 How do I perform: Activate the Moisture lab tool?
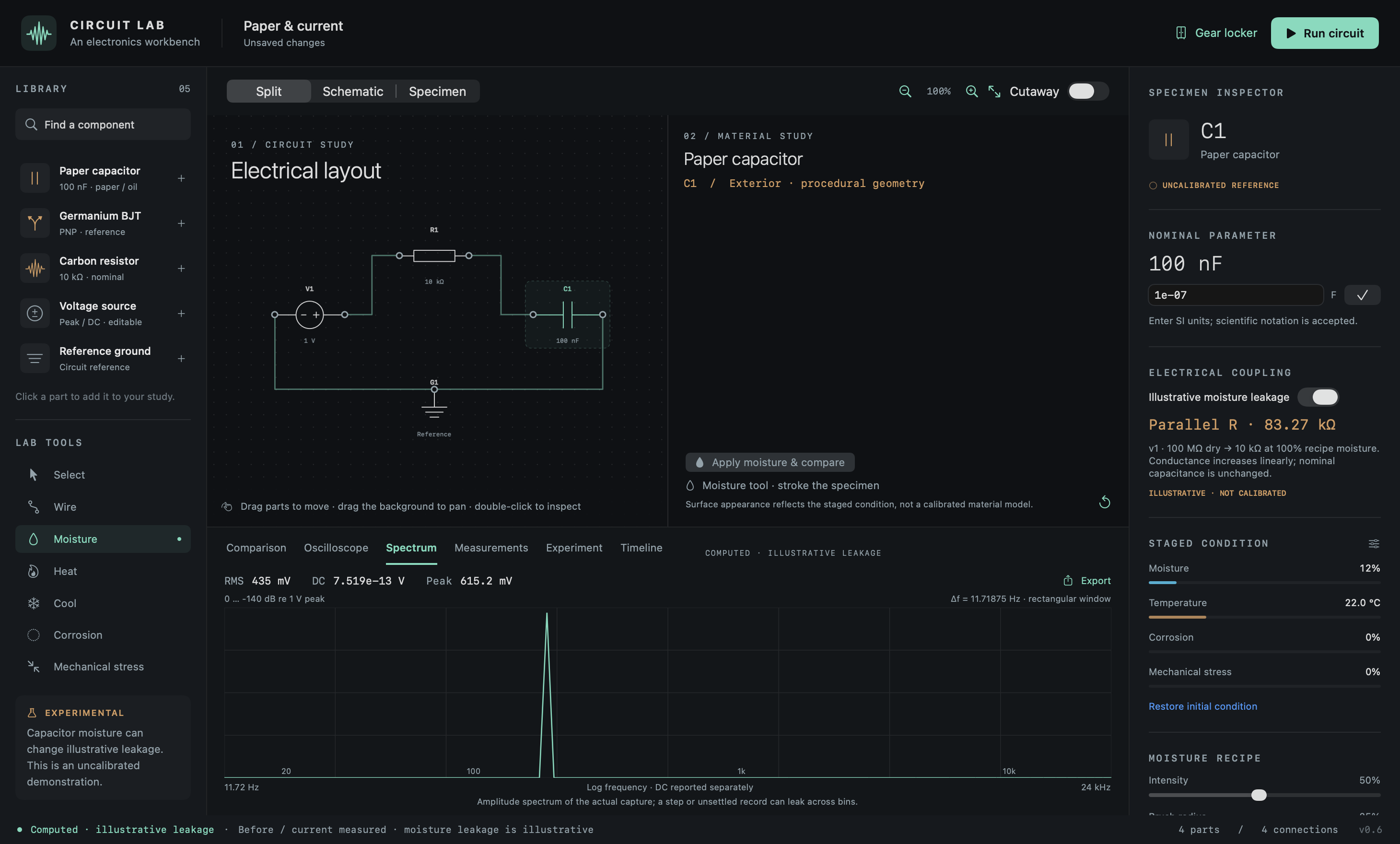click(103, 539)
